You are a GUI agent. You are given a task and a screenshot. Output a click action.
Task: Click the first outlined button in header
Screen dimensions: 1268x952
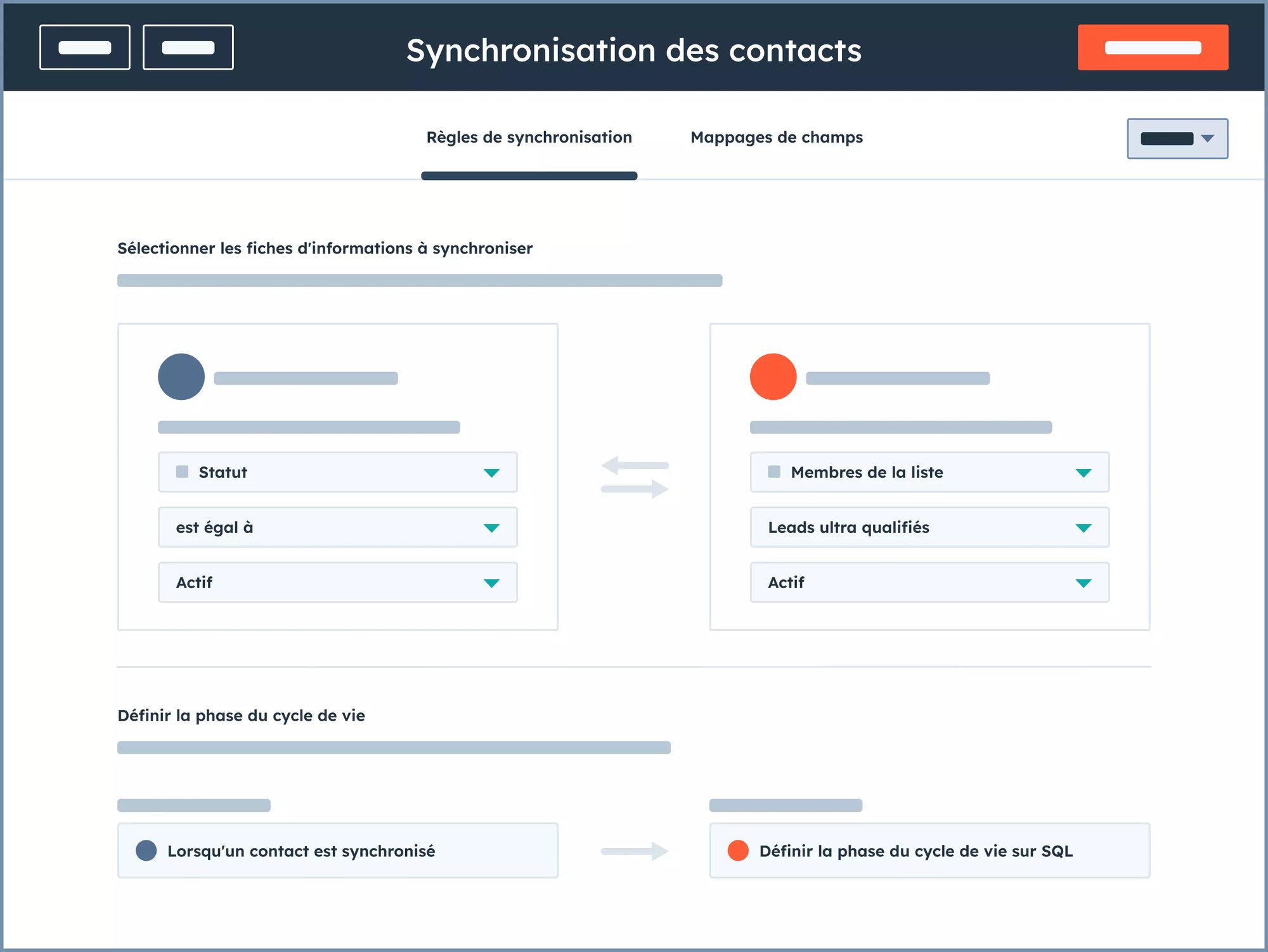pos(85,48)
